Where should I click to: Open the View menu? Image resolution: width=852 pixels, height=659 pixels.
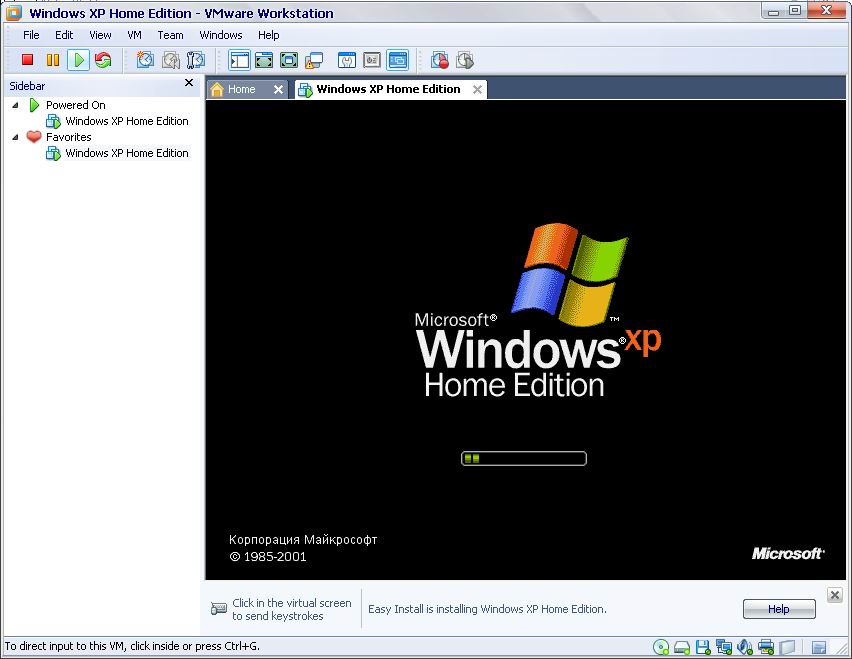tap(100, 35)
